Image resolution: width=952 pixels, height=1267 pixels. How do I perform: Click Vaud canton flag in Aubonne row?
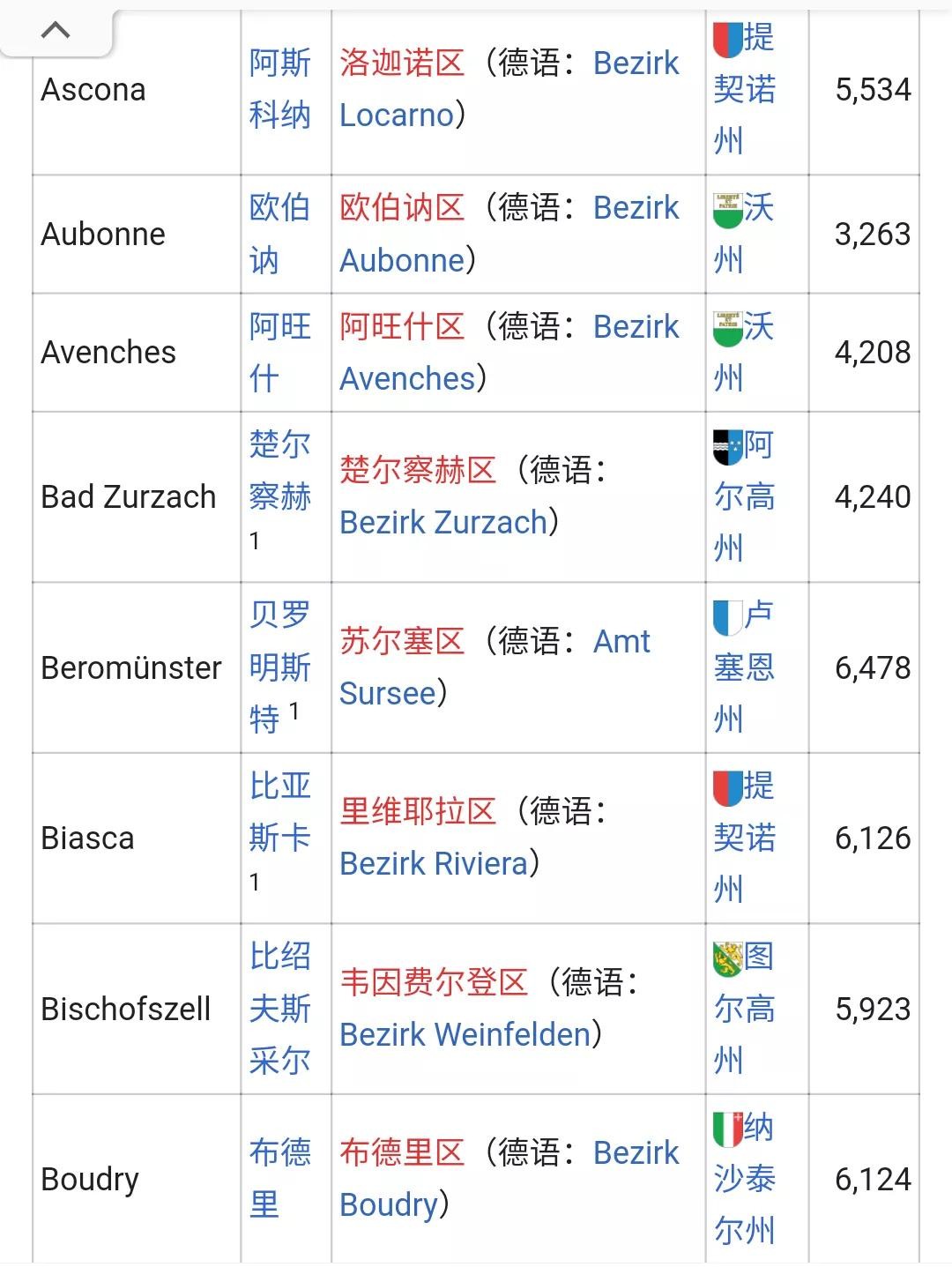point(726,209)
